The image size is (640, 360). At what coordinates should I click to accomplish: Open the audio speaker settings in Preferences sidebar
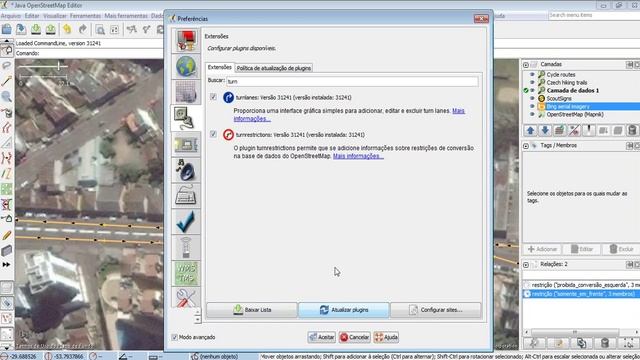[186, 170]
